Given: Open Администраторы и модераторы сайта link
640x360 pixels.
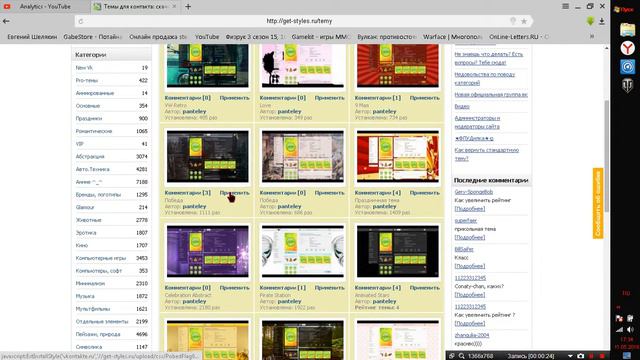Looking at the screenshot, I should (477, 122).
